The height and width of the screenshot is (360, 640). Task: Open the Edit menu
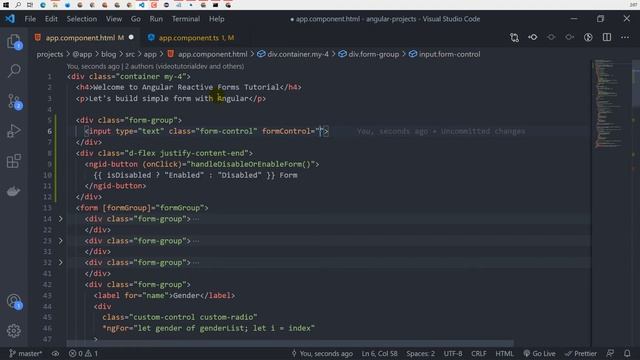tap(51, 19)
